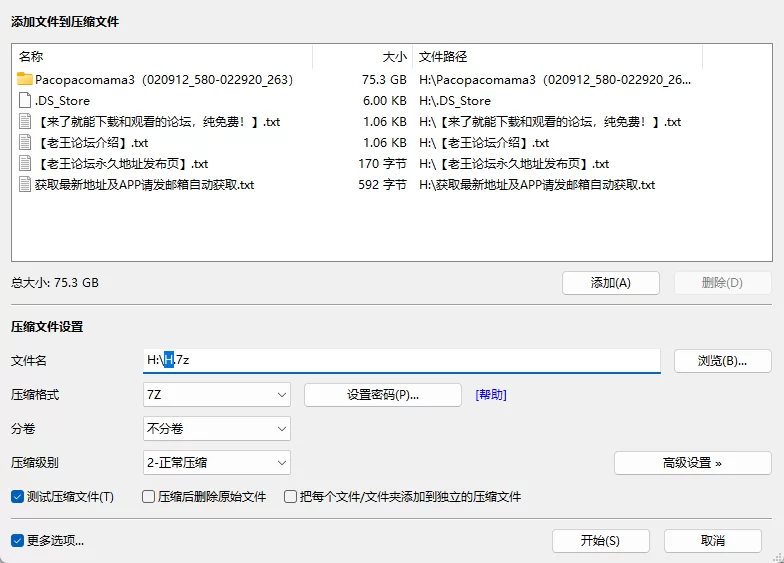Click the 75.3 GB size cell in the list
This screenshot has width=784, height=563.
[384, 80]
